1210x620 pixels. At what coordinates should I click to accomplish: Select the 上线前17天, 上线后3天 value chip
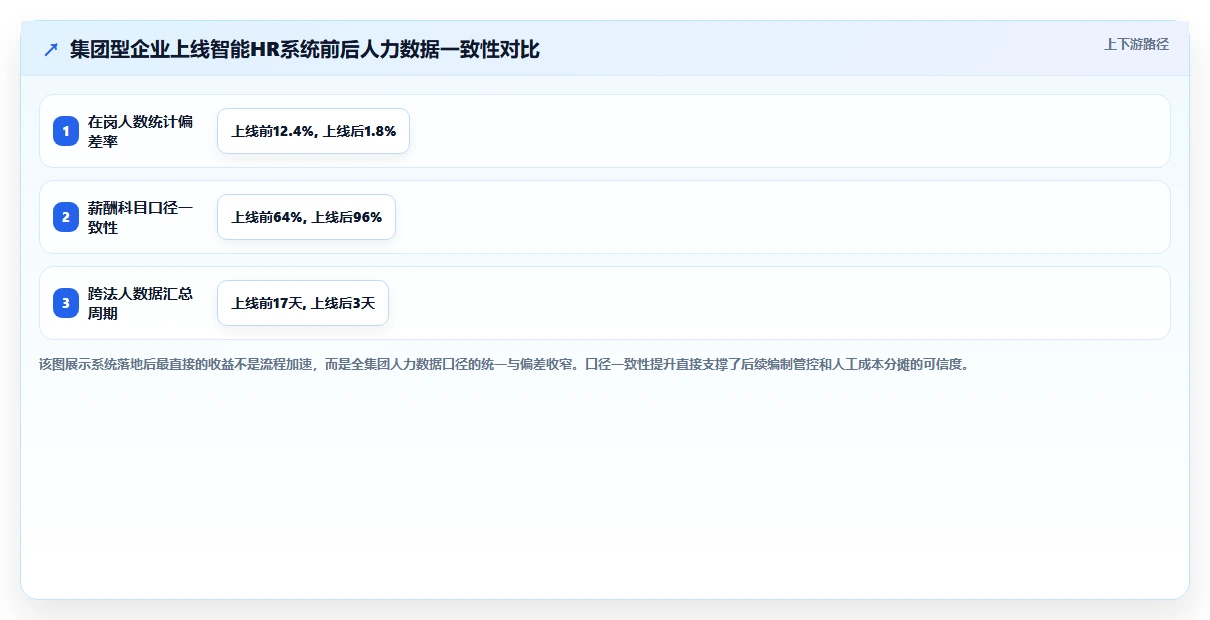303,303
